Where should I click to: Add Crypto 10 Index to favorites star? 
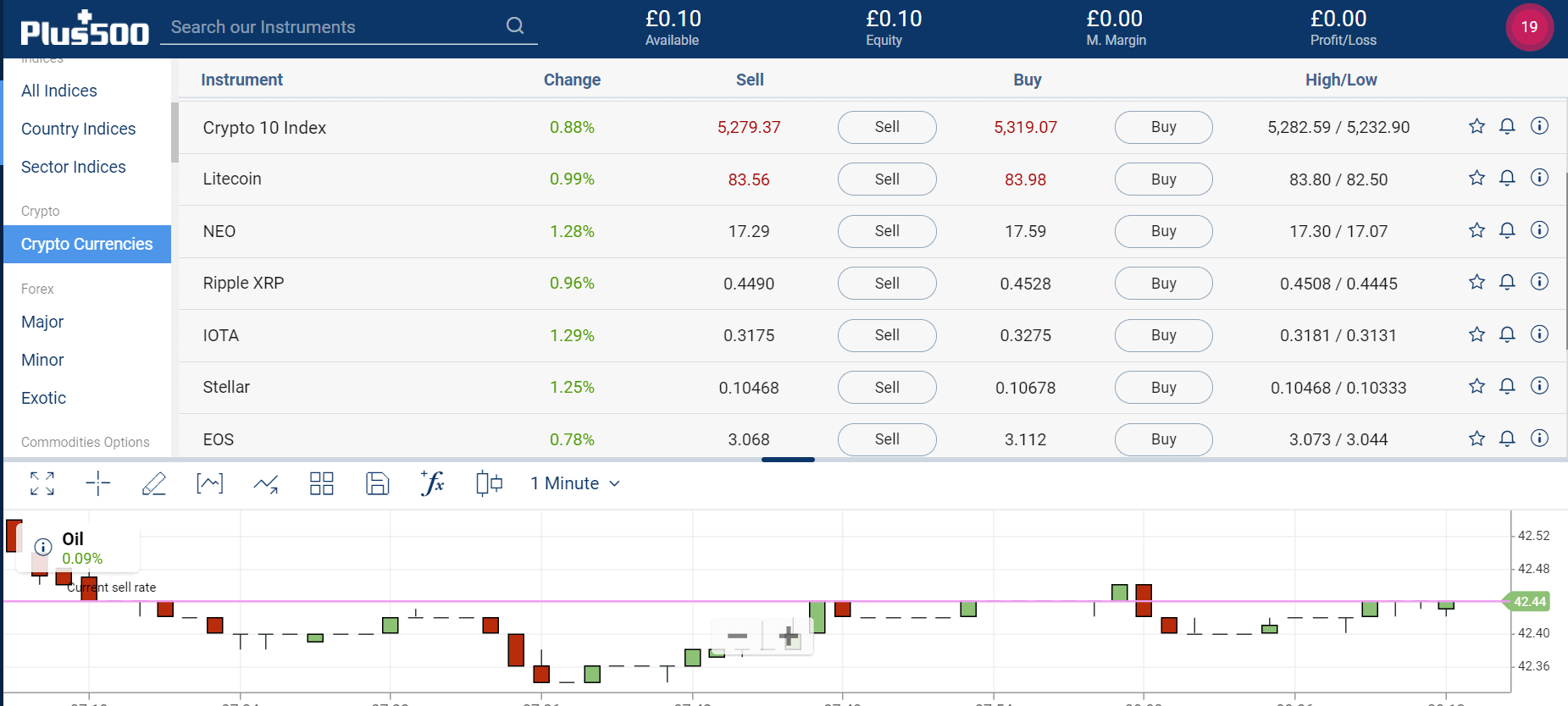pyautogui.click(x=1477, y=126)
